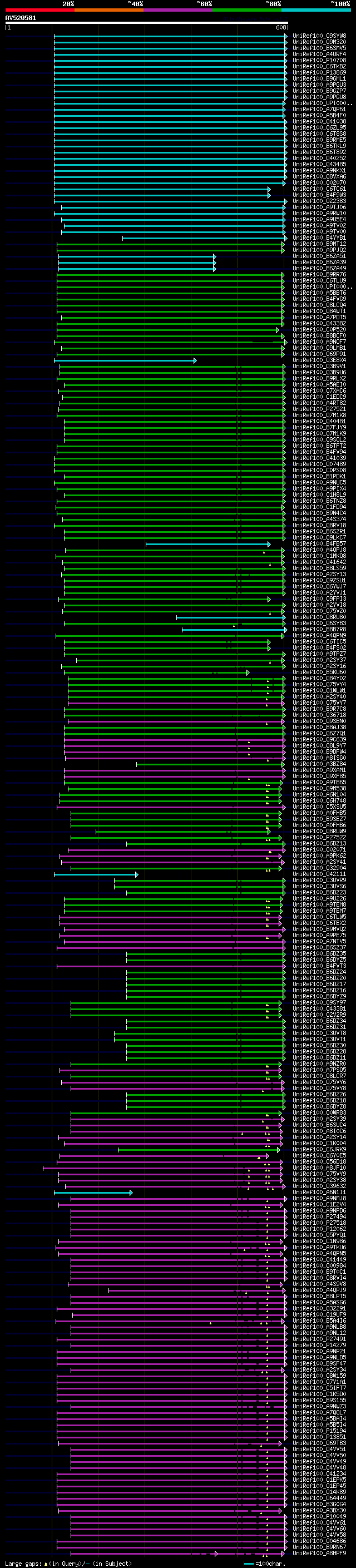Select the UniRef100_Q9M538 label
Screen dimensions: 356x1568
[x=319, y=789]
